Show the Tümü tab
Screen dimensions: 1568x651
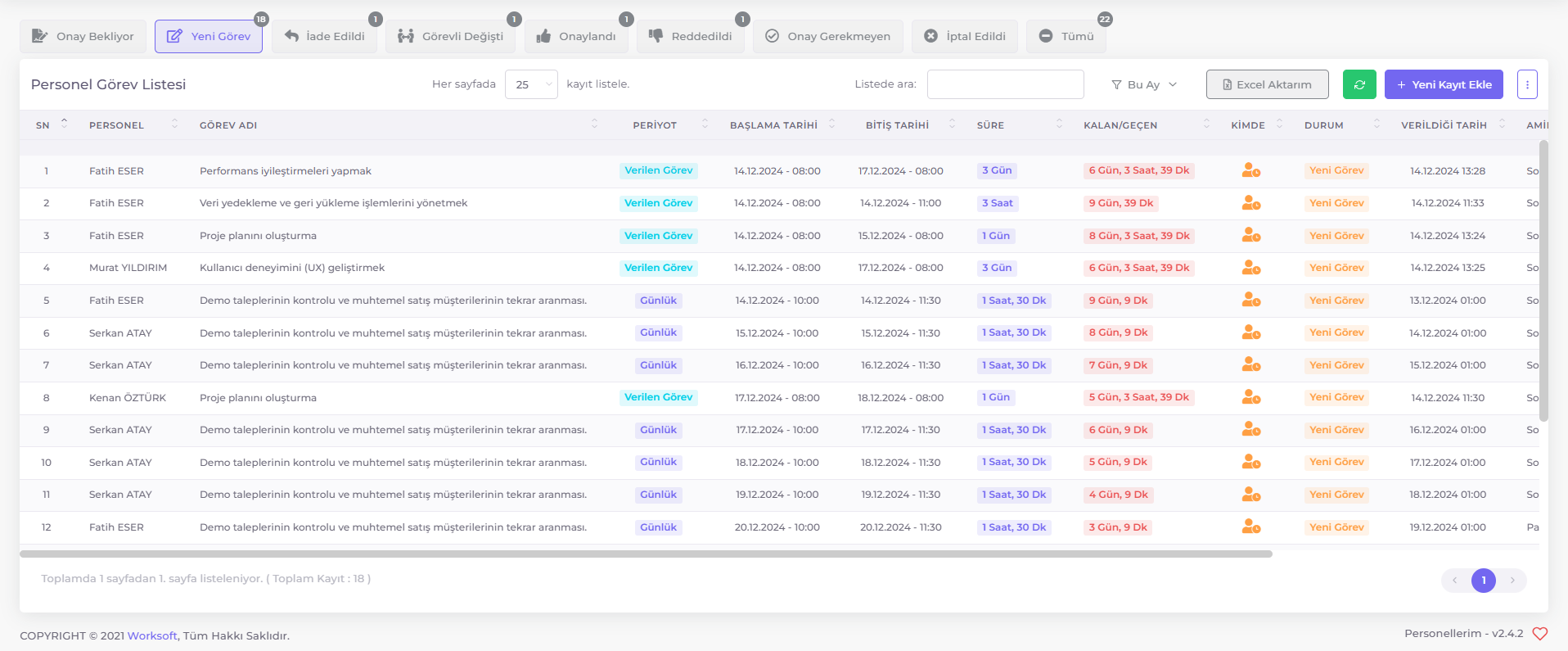(x=1066, y=36)
